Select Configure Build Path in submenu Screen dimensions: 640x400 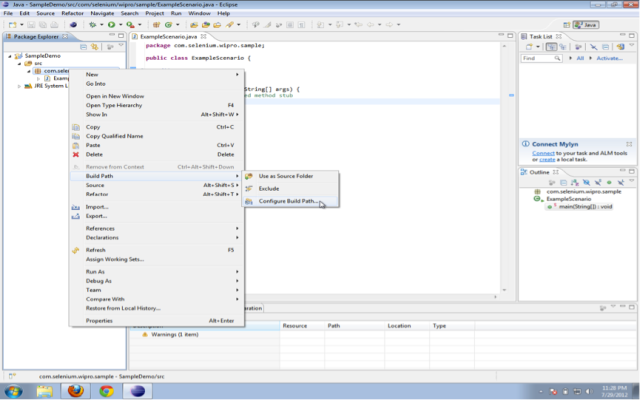point(291,201)
